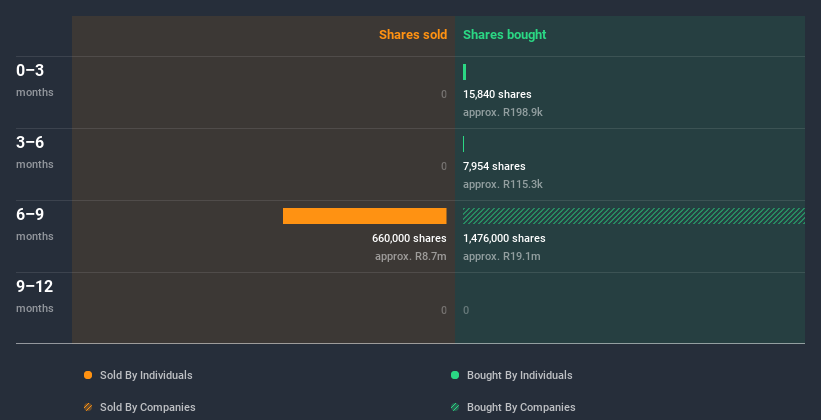
Task: Click the green Bought By Individuals legend dot
Action: tap(455, 375)
